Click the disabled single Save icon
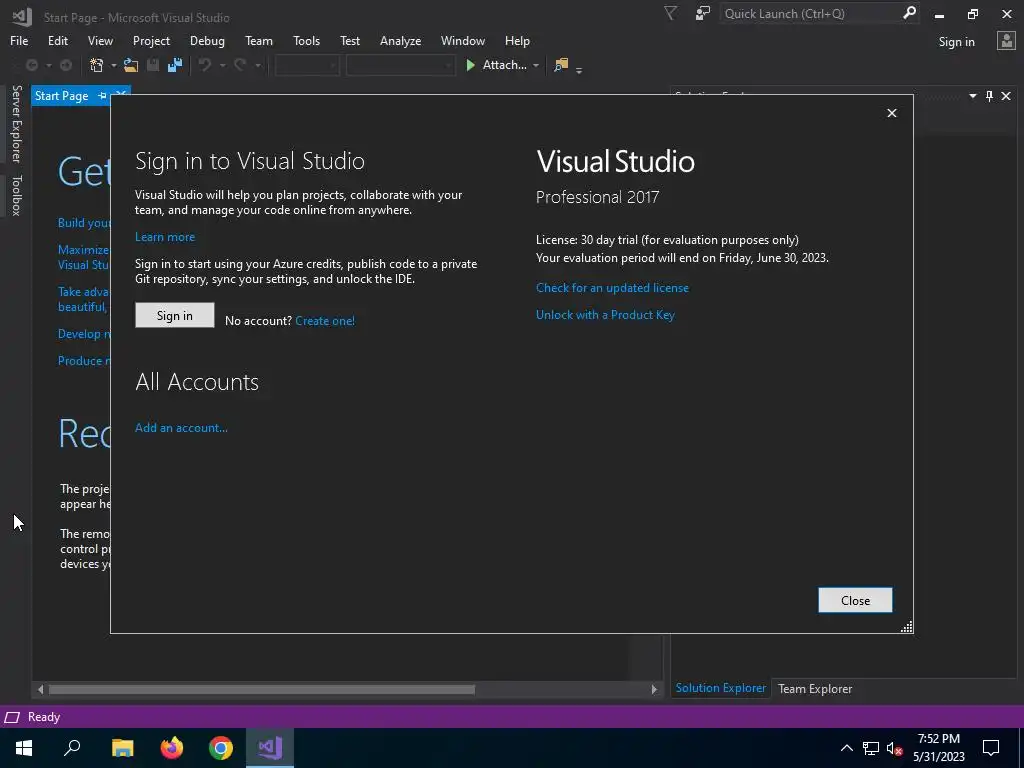Screen dimensions: 1024x768 (x=153, y=65)
